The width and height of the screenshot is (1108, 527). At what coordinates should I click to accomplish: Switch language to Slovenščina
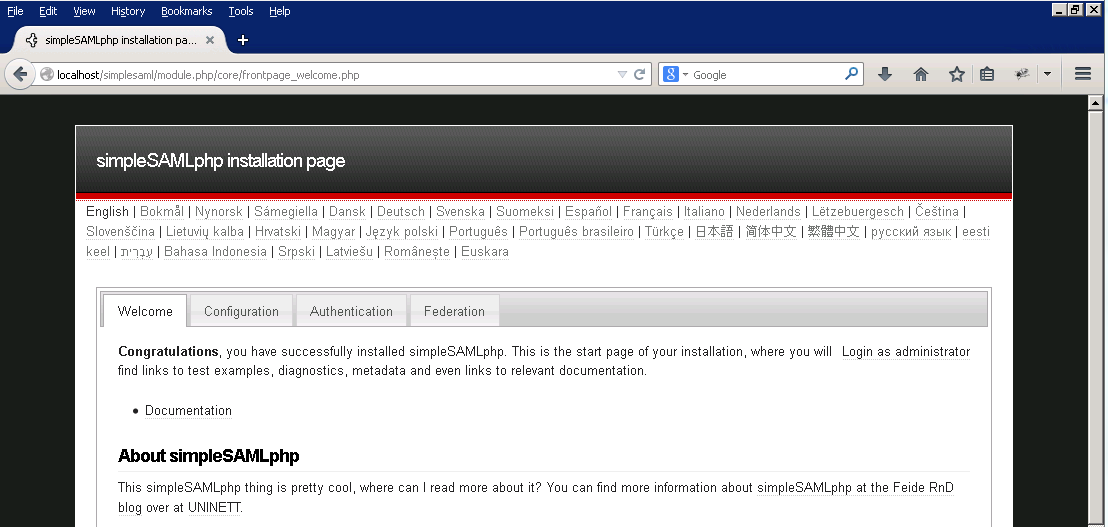tap(120, 231)
